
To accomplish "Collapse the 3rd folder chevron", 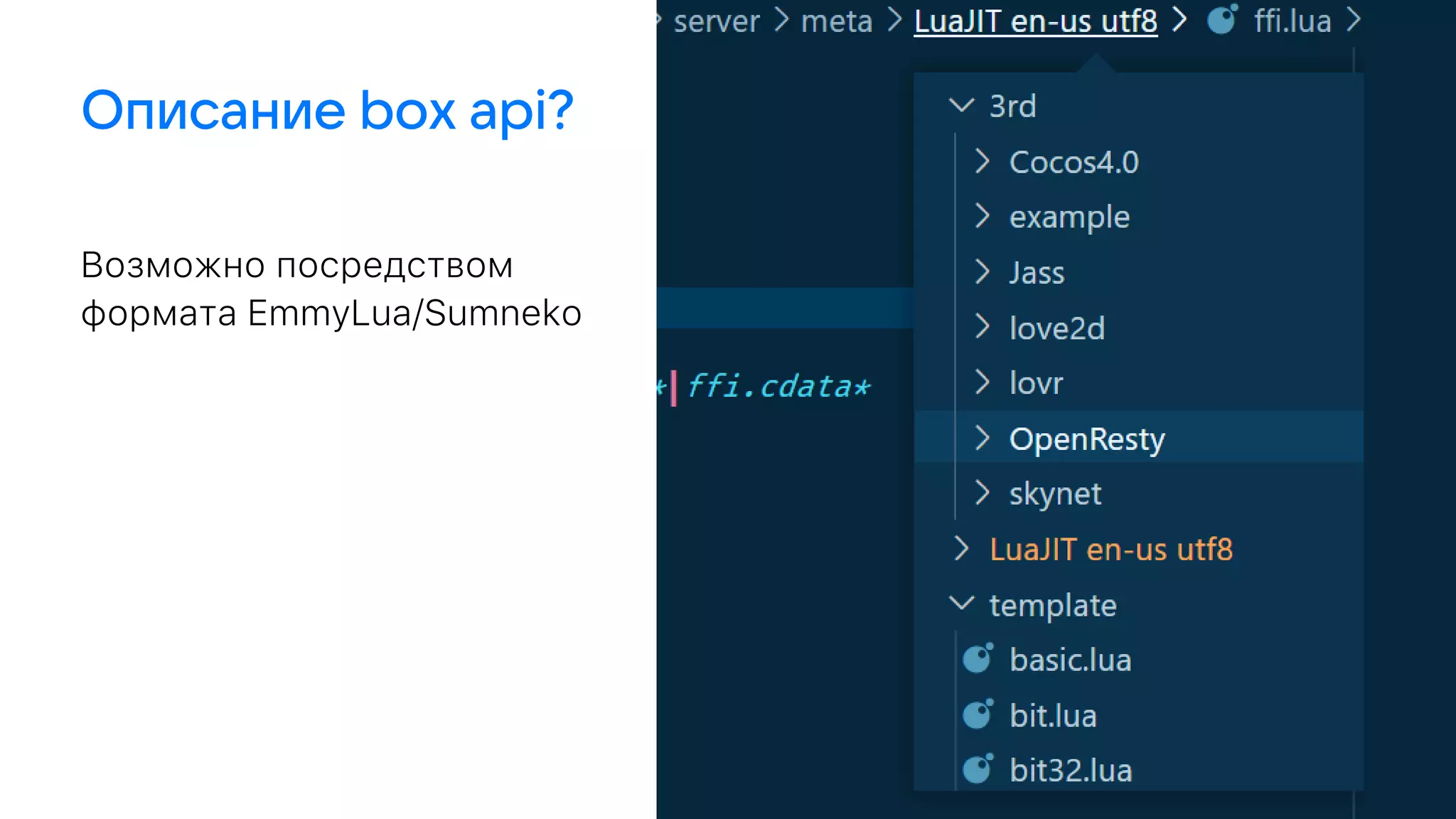I will click(961, 106).
